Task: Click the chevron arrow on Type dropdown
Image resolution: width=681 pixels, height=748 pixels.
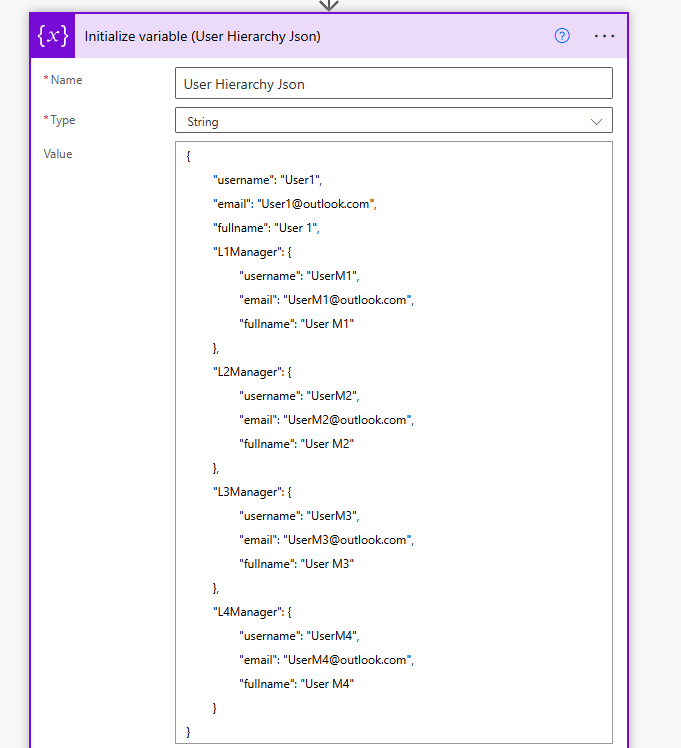Action: 597,121
